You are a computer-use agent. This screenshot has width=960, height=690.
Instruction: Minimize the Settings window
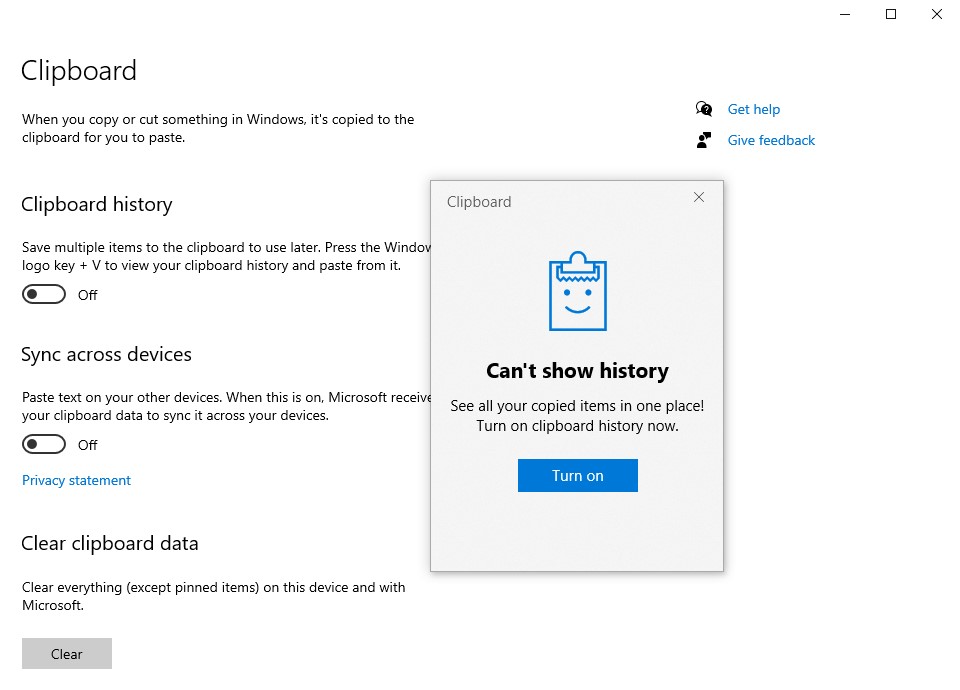pos(845,14)
